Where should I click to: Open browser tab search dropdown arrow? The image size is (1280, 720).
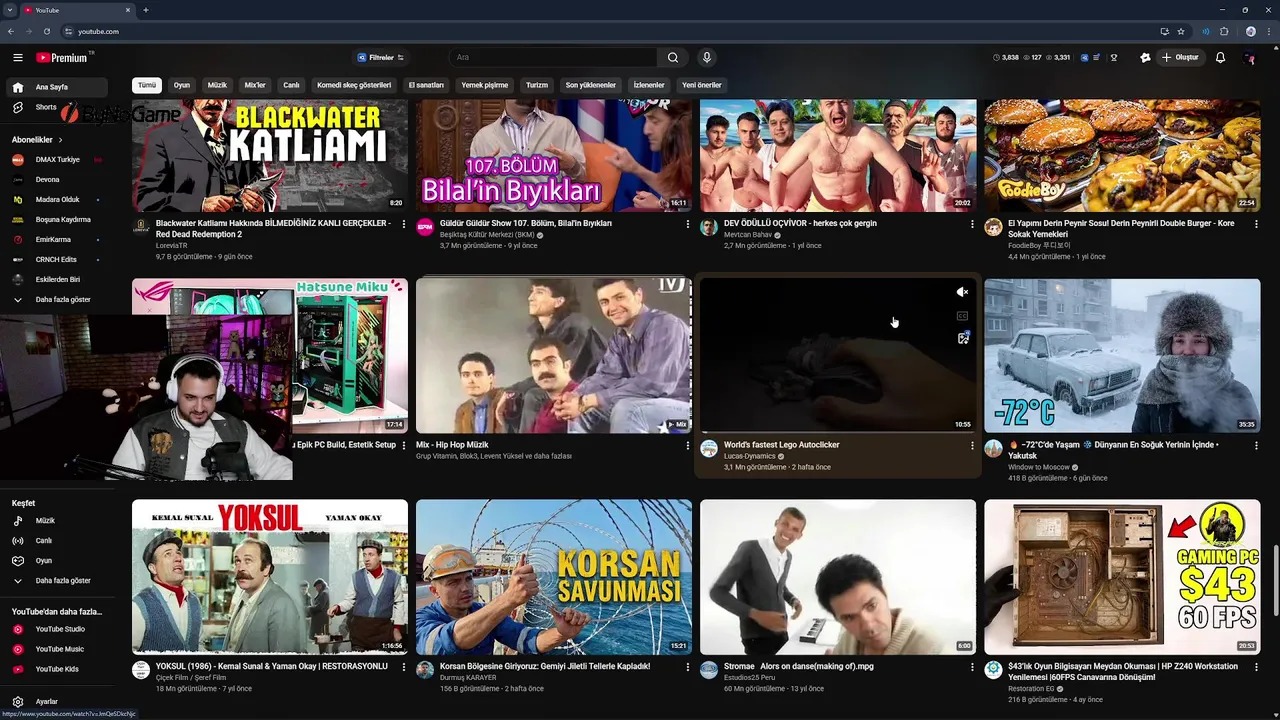pos(9,10)
